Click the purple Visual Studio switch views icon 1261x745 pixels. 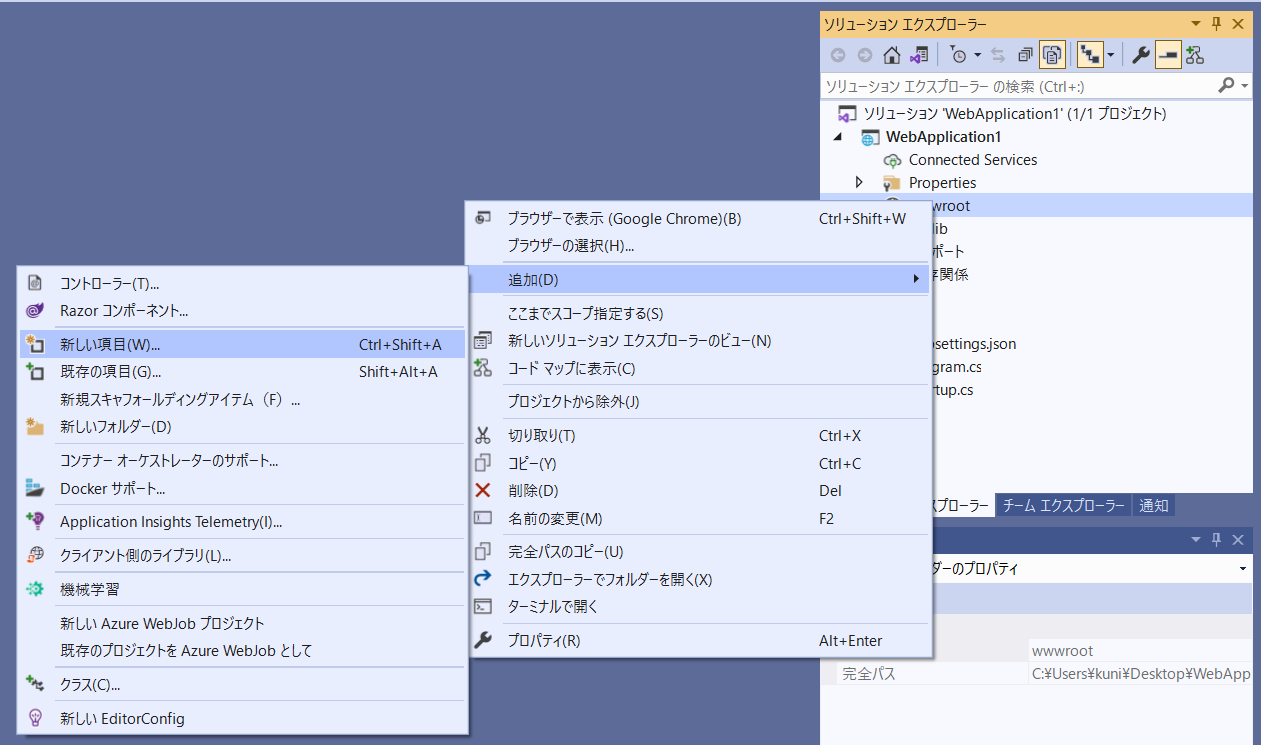[x=918, y=56]
